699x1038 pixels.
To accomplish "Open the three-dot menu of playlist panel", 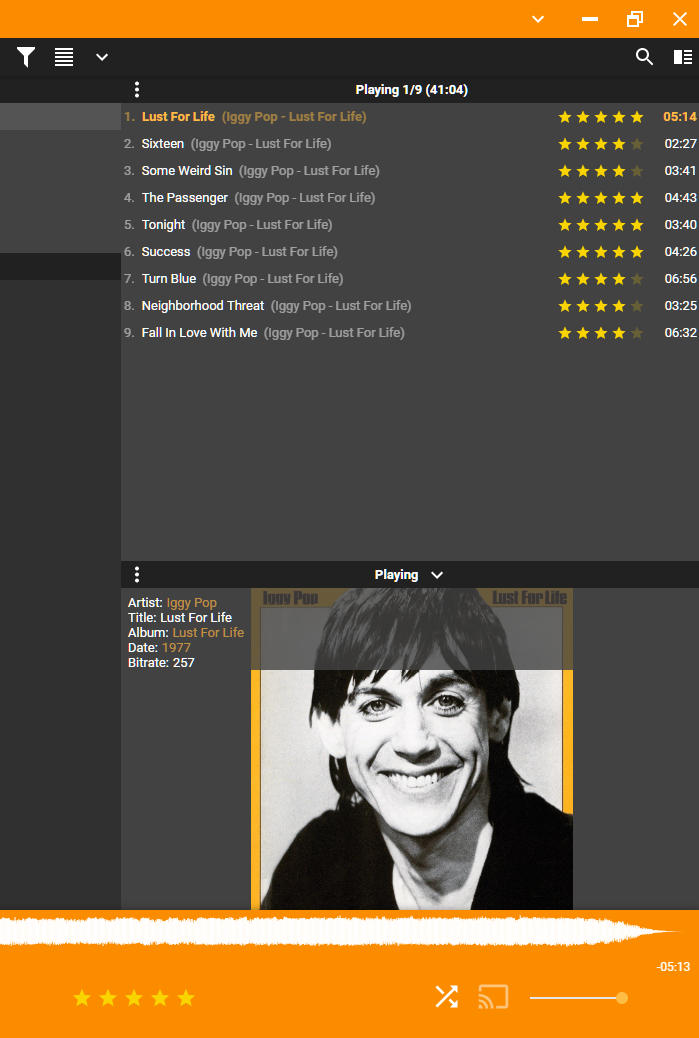I will 137,89.
